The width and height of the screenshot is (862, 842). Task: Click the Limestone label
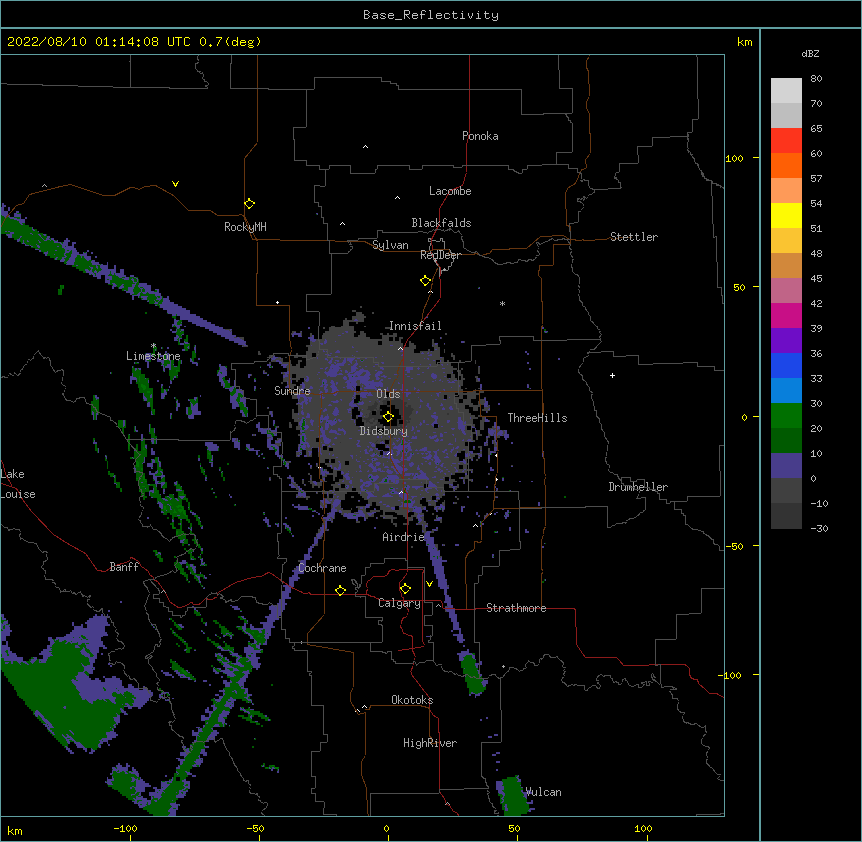pos(153,356)
